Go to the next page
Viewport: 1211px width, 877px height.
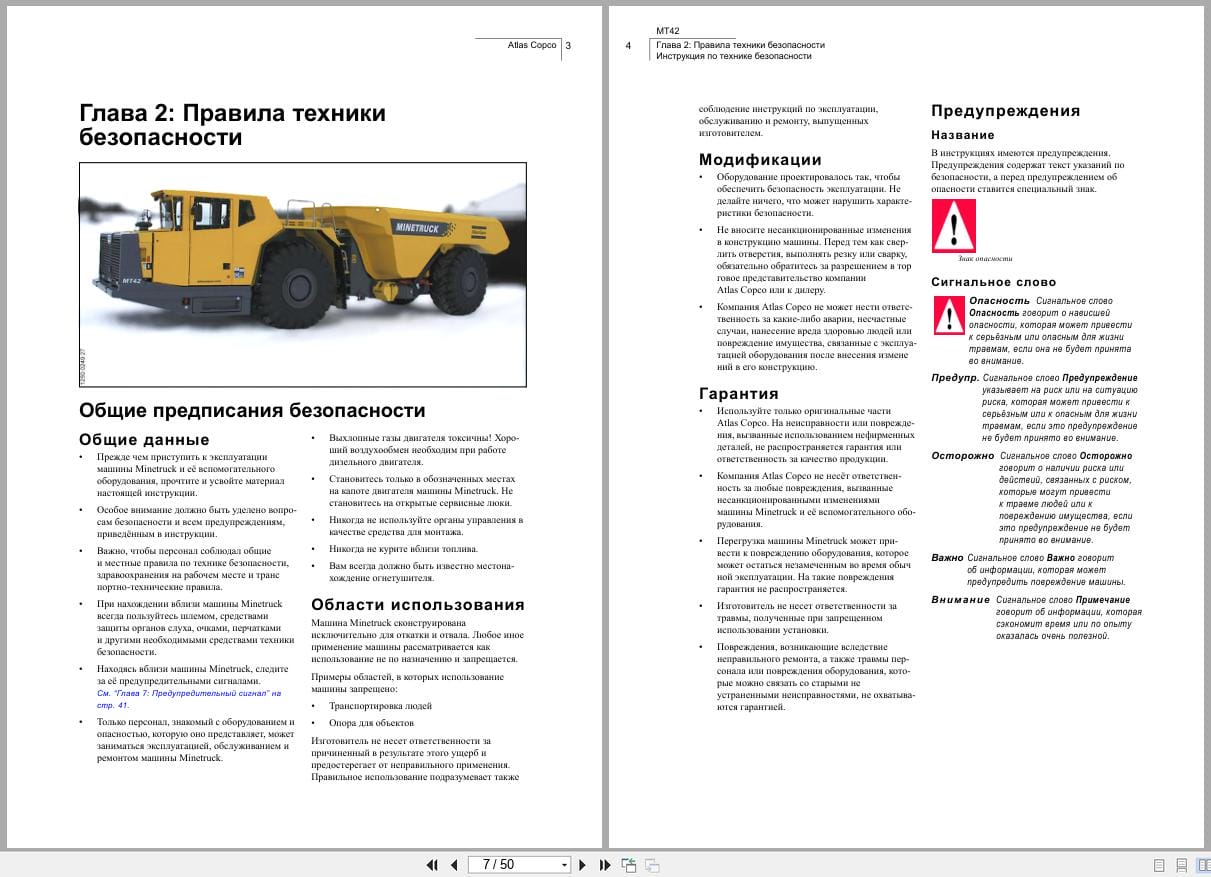click(x=583, y=865)
